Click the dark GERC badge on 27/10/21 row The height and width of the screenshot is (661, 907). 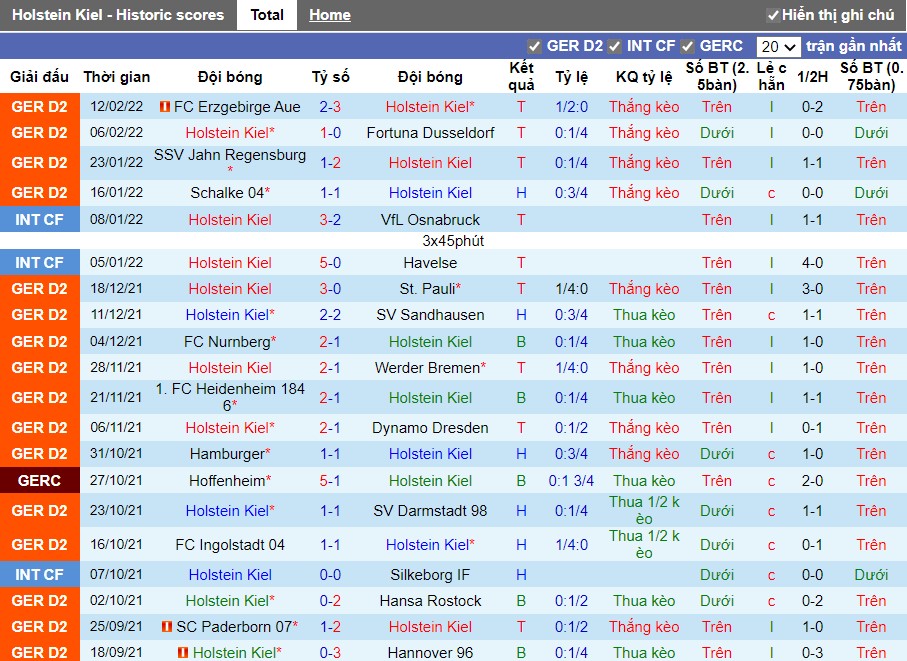(40, 480)
